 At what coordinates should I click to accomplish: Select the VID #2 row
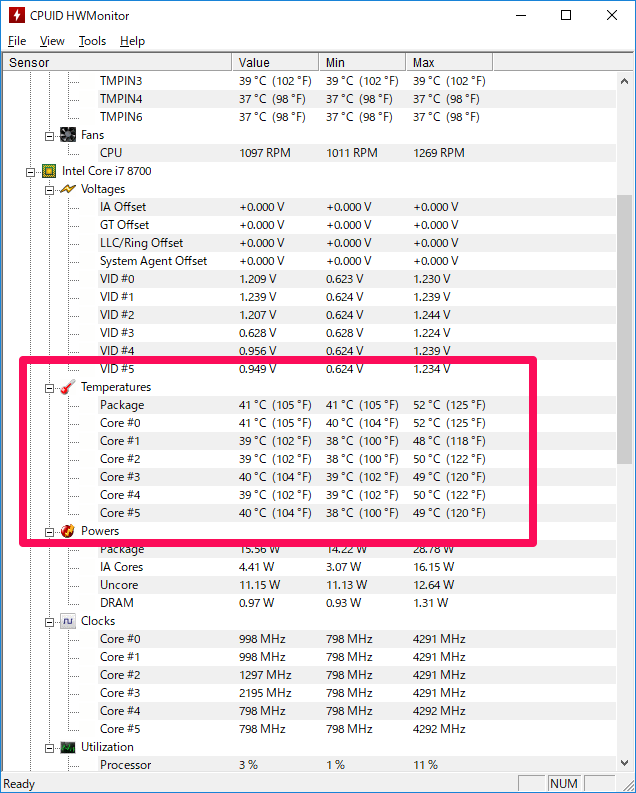[357, 315]
